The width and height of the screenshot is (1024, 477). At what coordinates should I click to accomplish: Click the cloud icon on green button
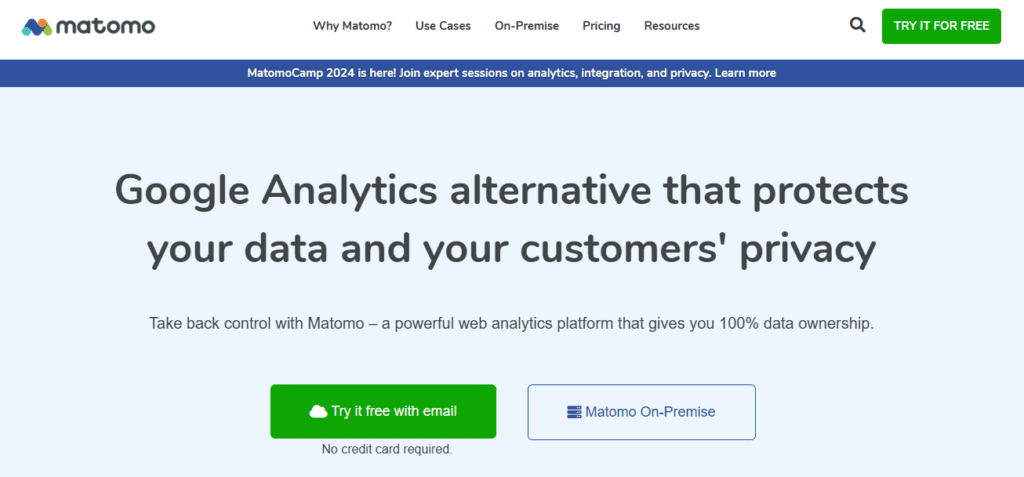pyautogui.click(x=318, y=411)
